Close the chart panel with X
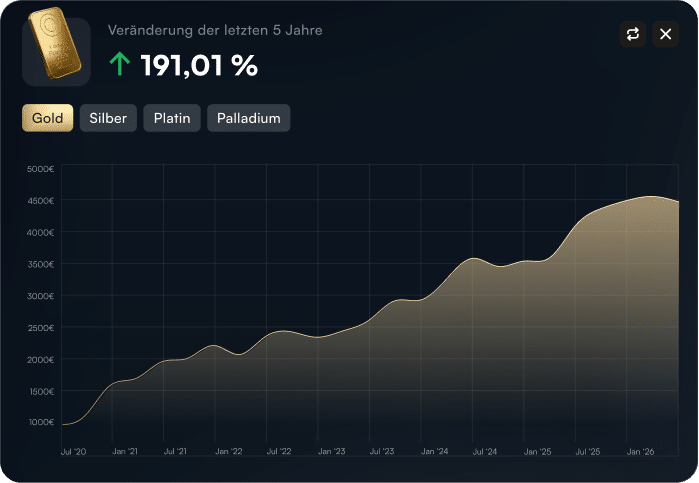The width and height of the screenshot is (699, 483). (666, 34)
